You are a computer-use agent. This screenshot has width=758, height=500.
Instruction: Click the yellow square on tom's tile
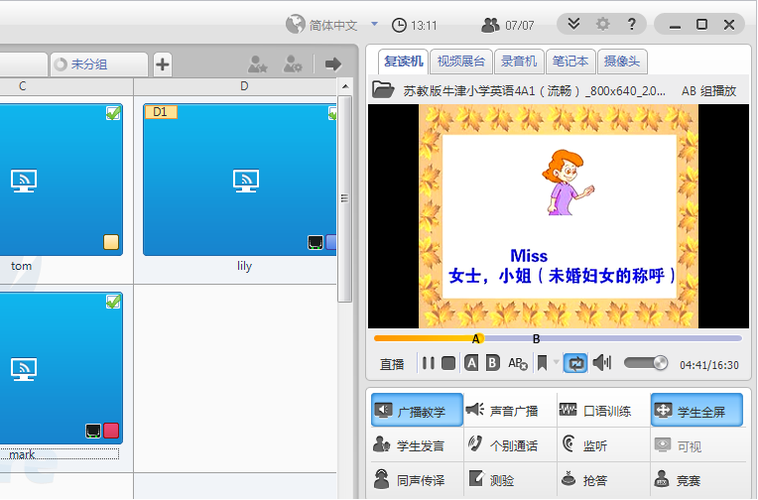(111, 242)
